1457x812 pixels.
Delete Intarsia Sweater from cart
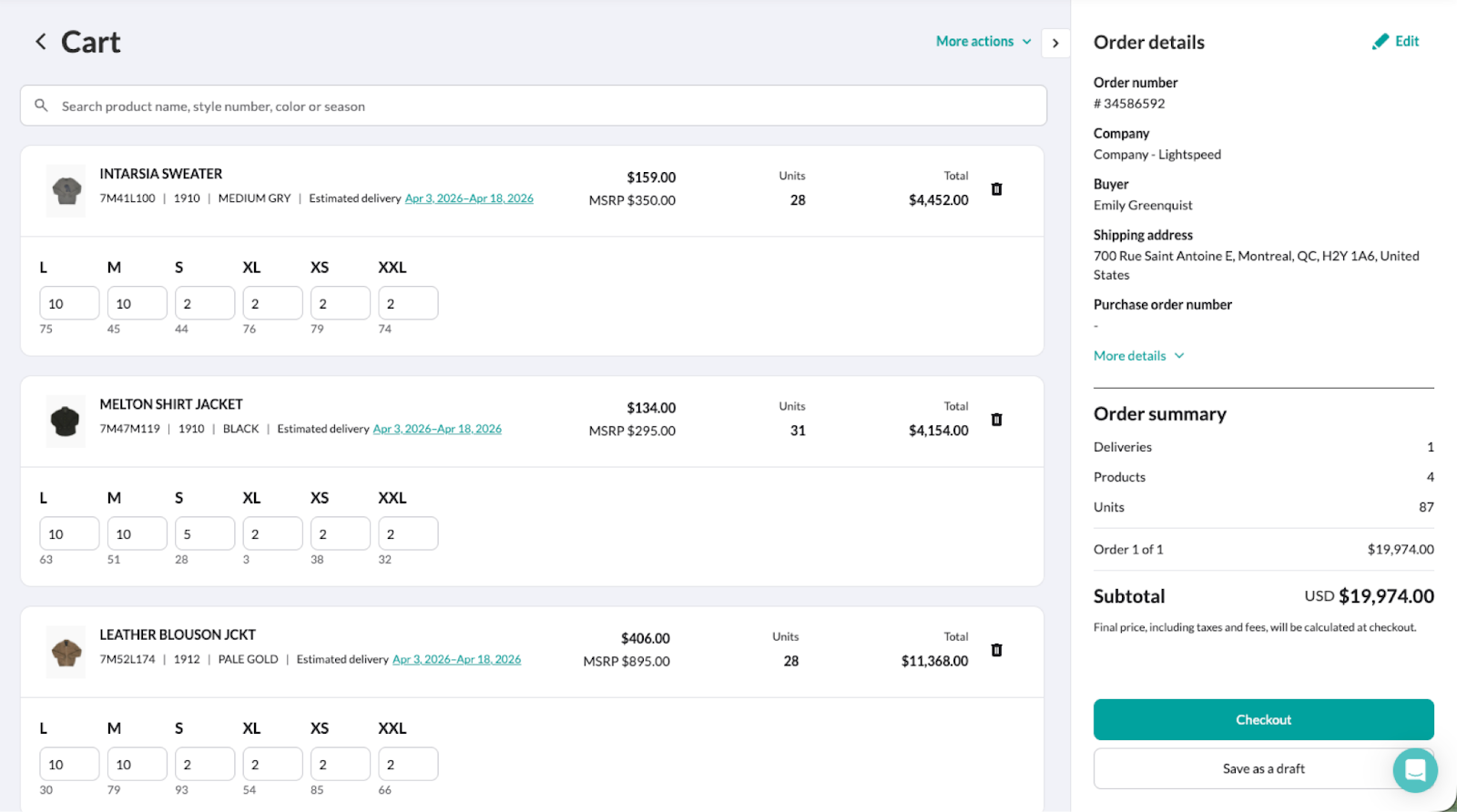click(996, 189)
